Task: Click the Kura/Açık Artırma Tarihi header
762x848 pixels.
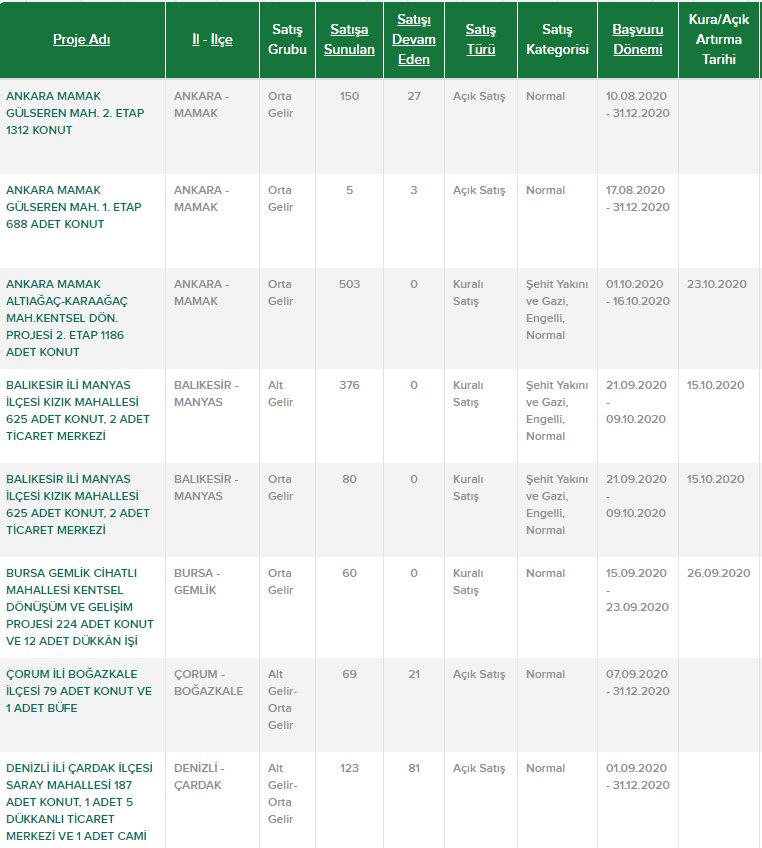Action: click(x=718, y=40)
